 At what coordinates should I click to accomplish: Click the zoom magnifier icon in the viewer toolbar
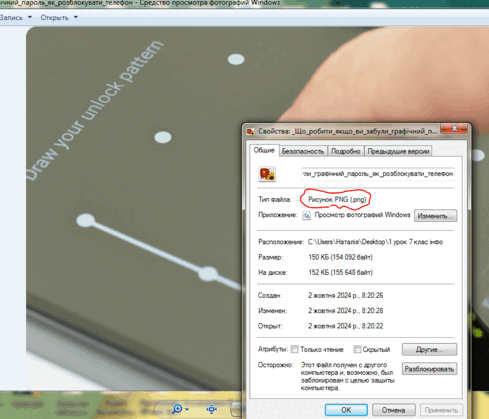(177, 409)
